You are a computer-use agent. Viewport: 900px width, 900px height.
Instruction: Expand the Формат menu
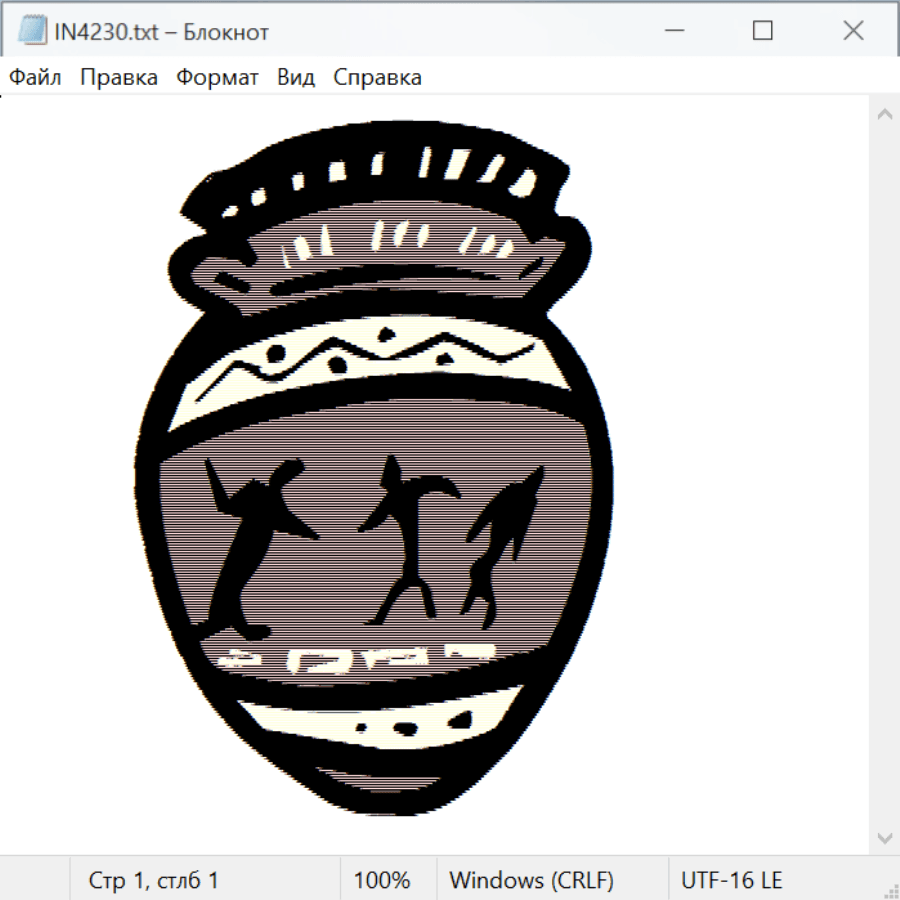tap(217, 77)
